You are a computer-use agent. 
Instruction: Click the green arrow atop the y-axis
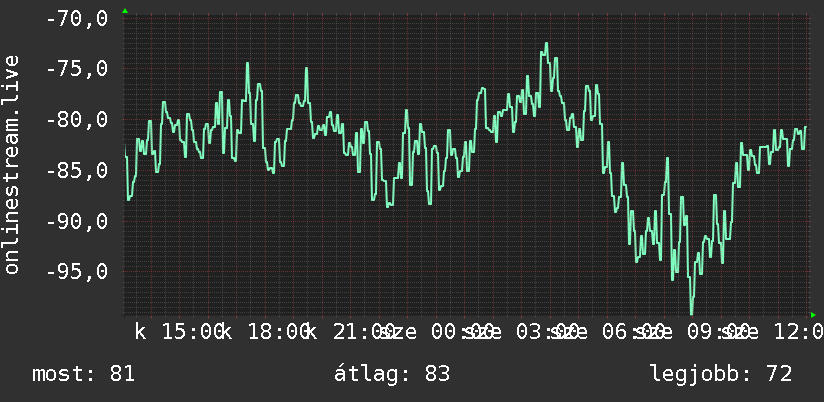[x=125, y=11]
